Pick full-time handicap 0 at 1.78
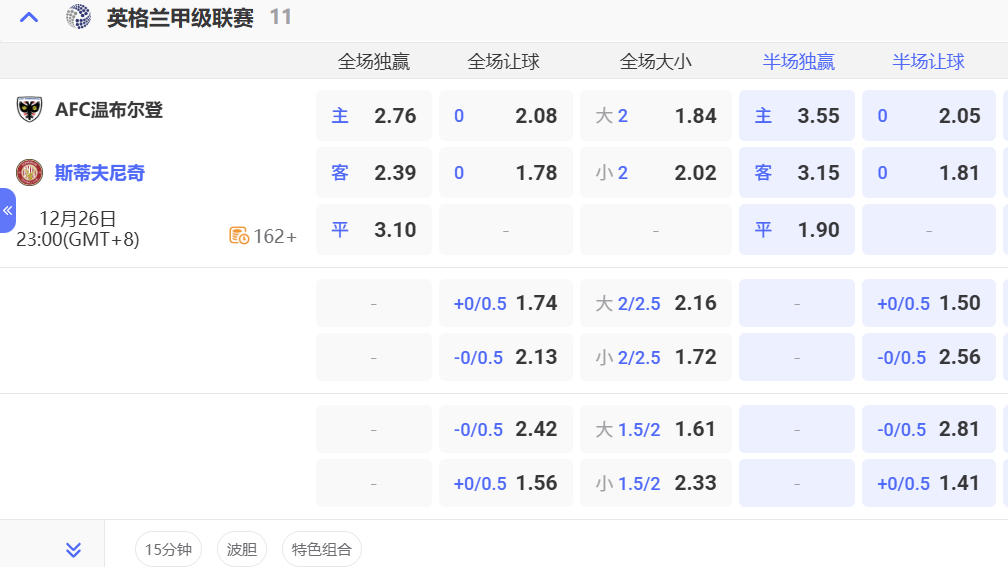Viewport: 1008px width, 567px height. click(505, 172)
